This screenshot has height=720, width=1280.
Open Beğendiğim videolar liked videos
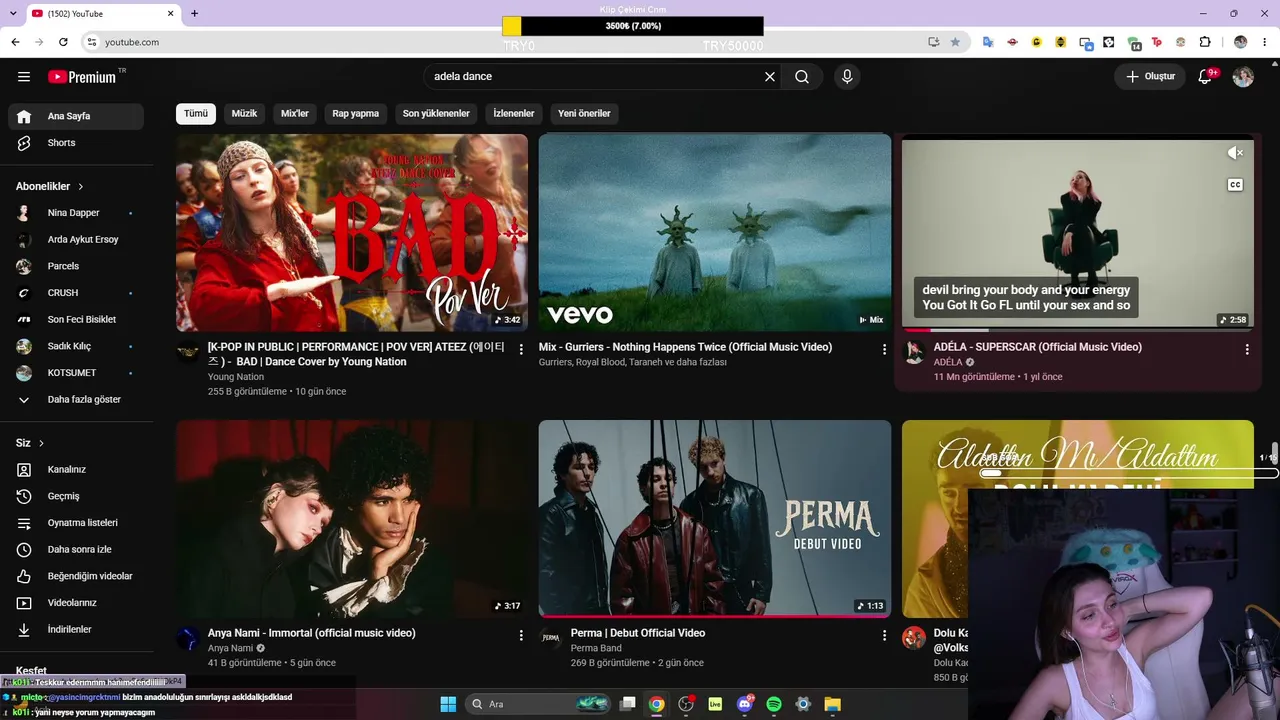click(x=76, y=576)
